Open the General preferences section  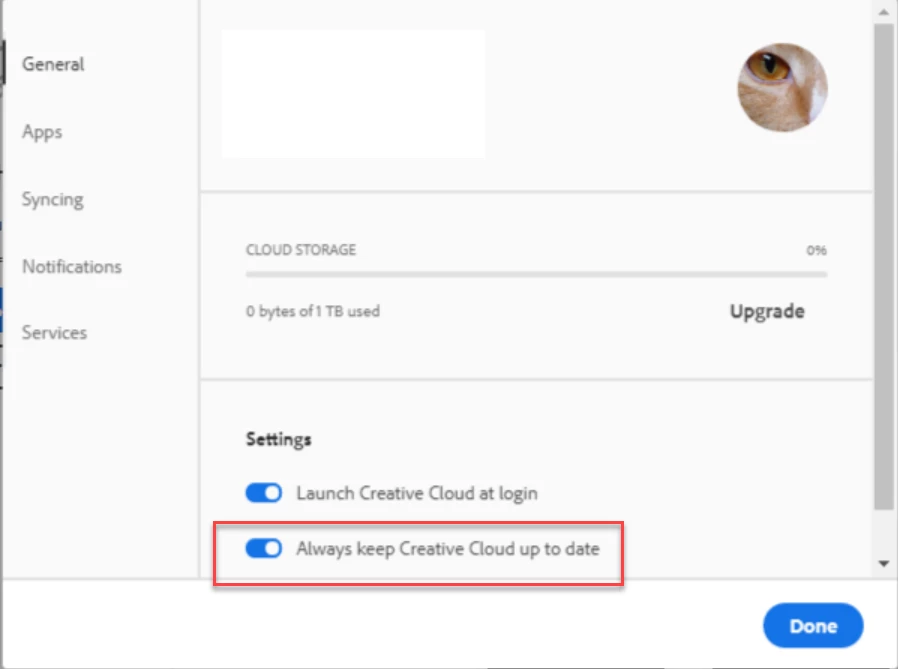53,64
